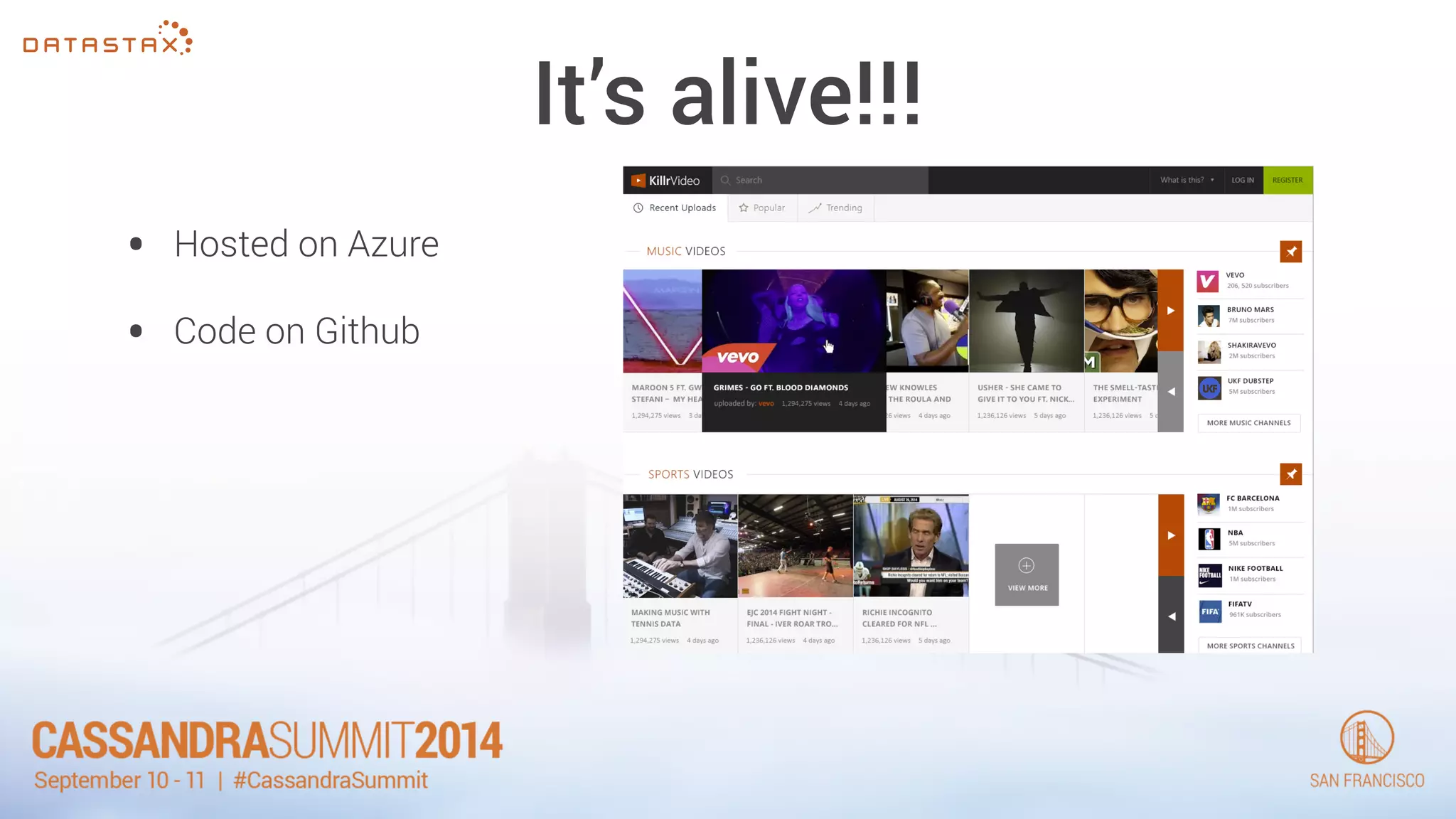Image resolution: width=1456 pixels, height=819 pixels.
Task: Open Making Music With Tennis Data thumbnail
Action: pos(680,546)
